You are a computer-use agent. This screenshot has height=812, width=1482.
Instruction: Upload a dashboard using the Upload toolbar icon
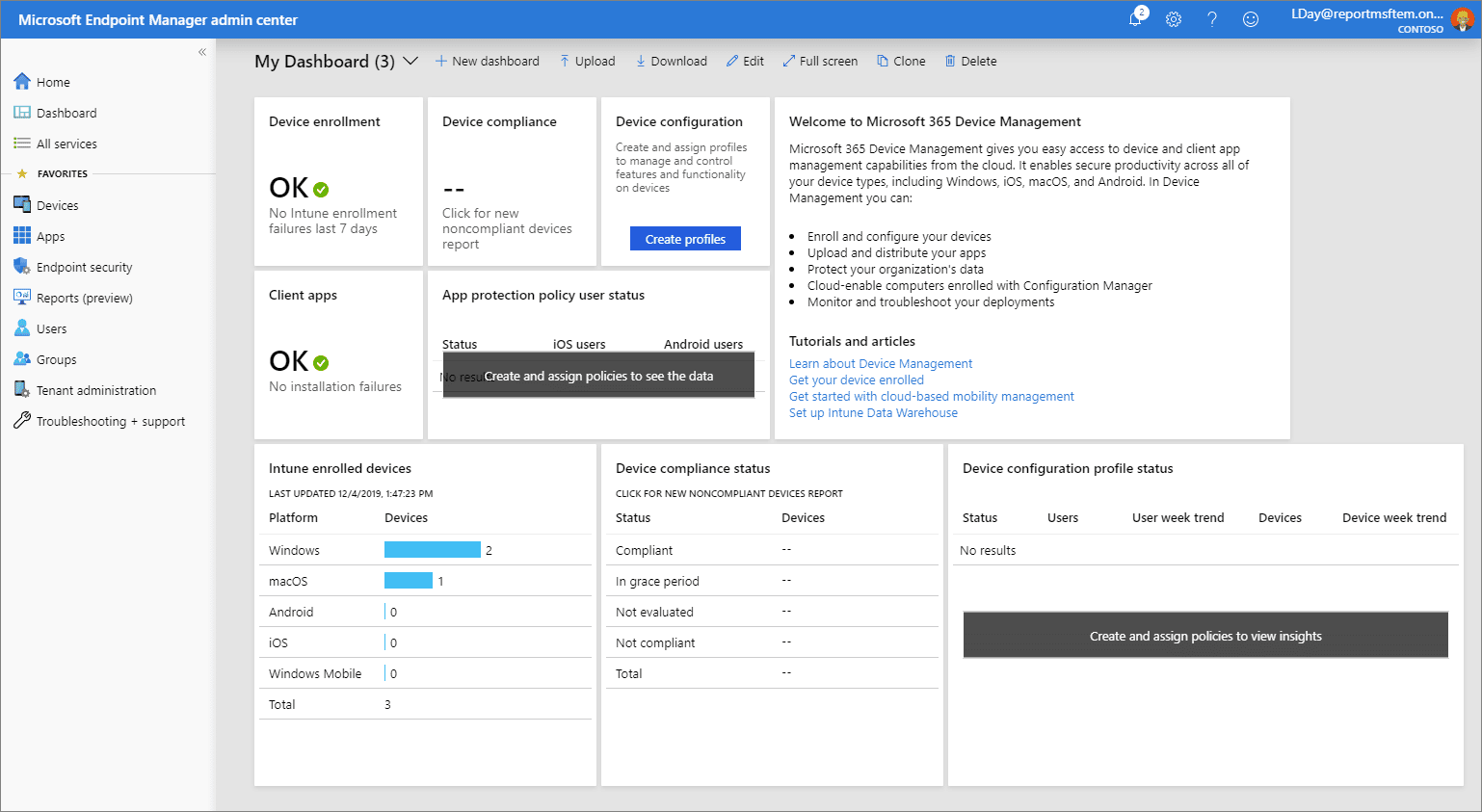[587, 61]
